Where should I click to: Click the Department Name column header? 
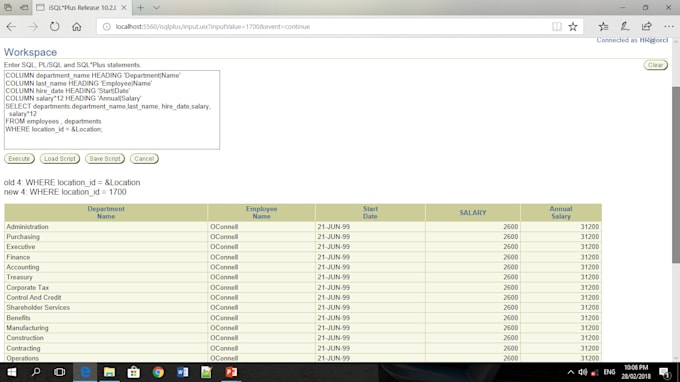pos(106,212)
